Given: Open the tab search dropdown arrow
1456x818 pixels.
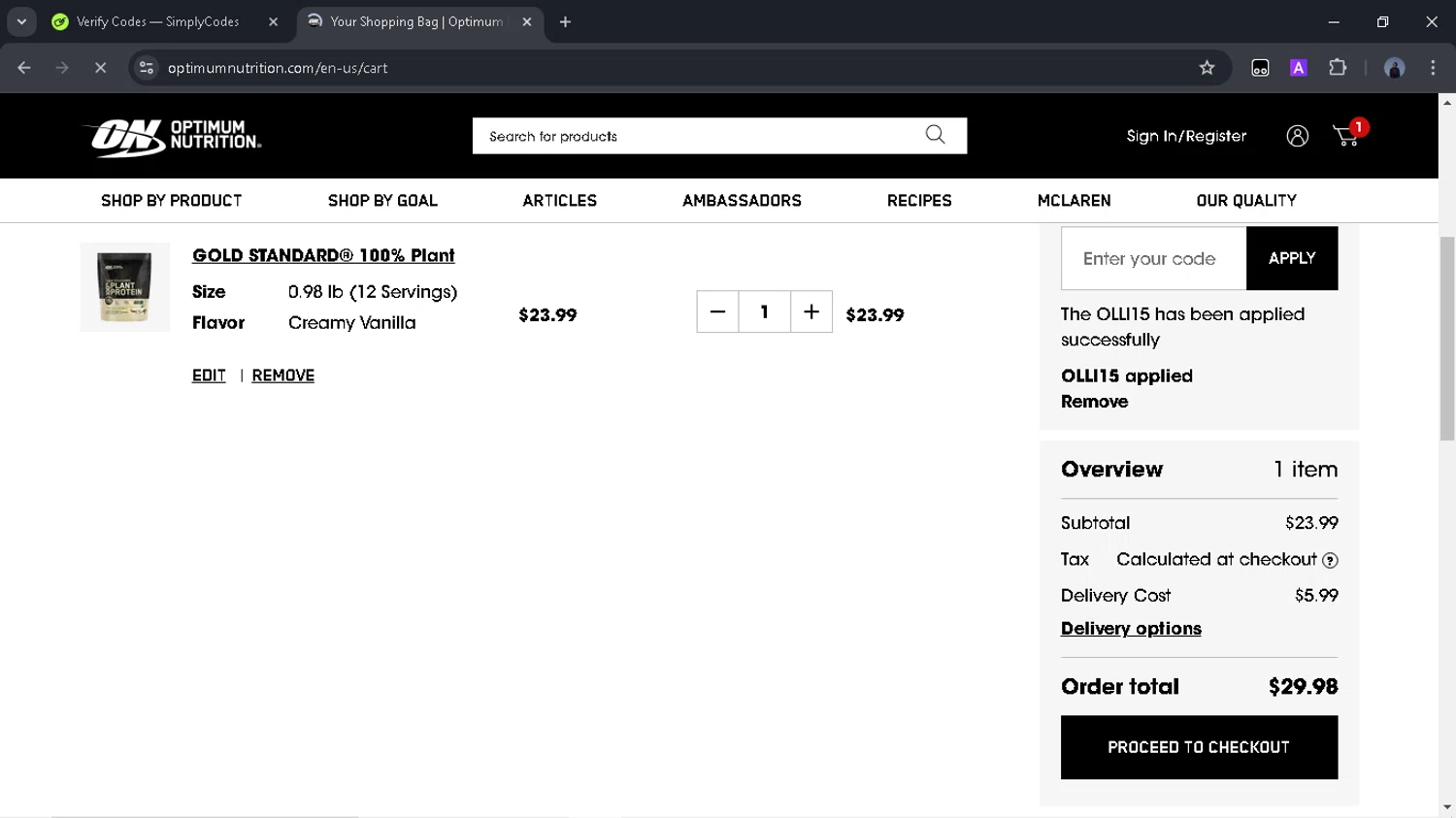Looking at the screenshot, I should point(21,21).
